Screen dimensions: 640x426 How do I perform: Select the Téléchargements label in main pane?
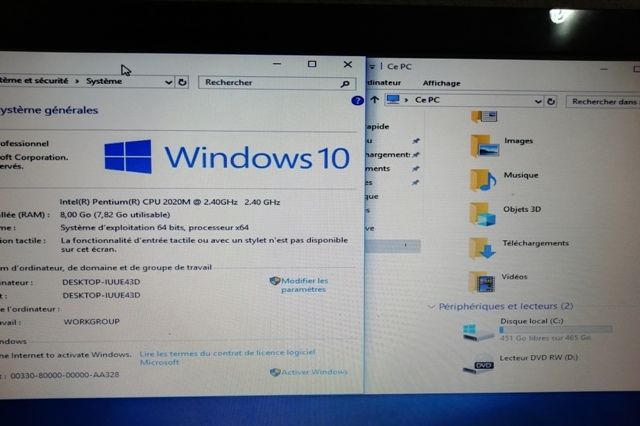tap(536, 243)
